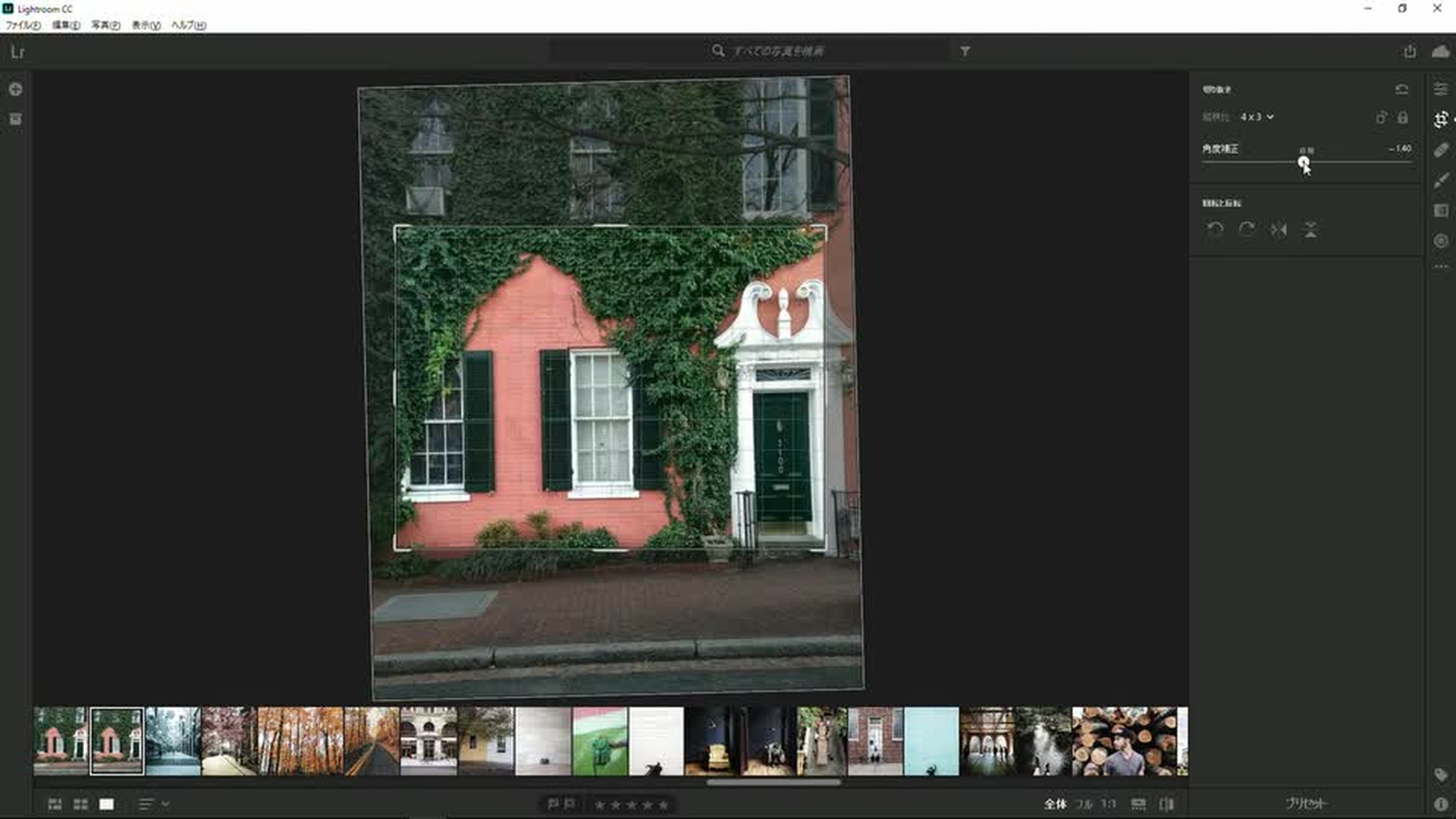
Task: Flip the image horizontally
Action: (1279, 230)
